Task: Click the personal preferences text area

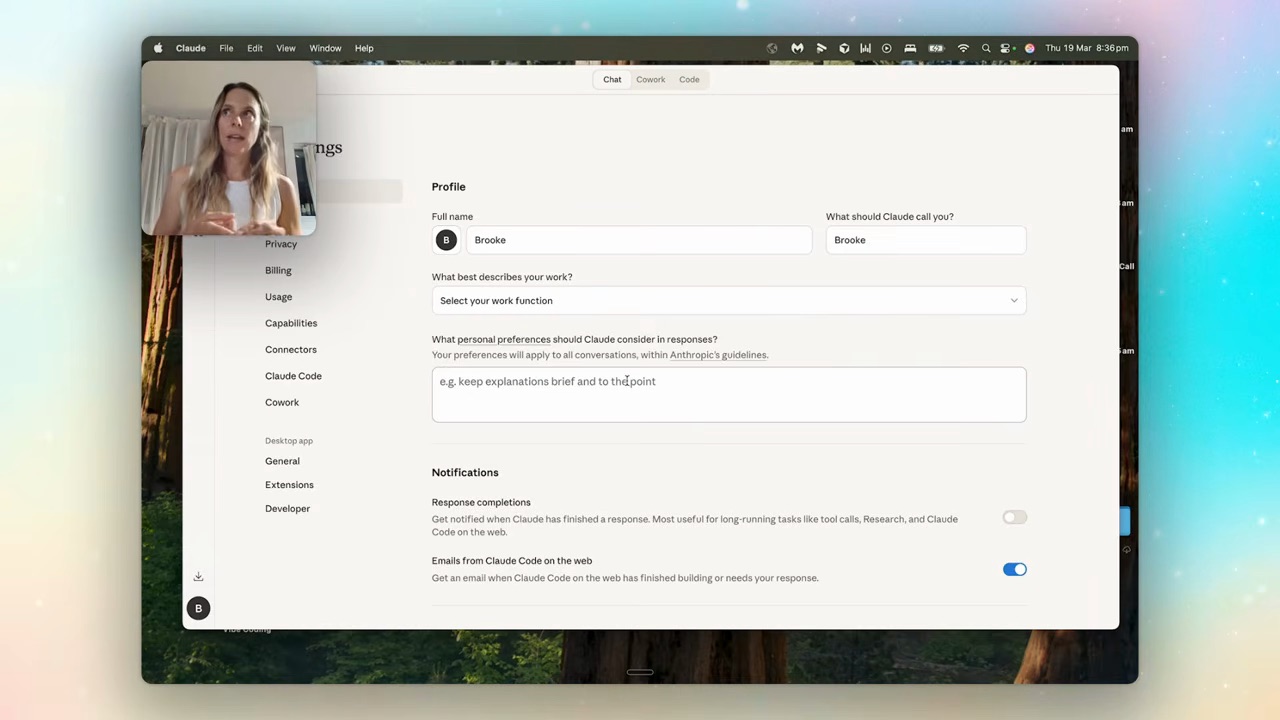Action: [729, 394]
